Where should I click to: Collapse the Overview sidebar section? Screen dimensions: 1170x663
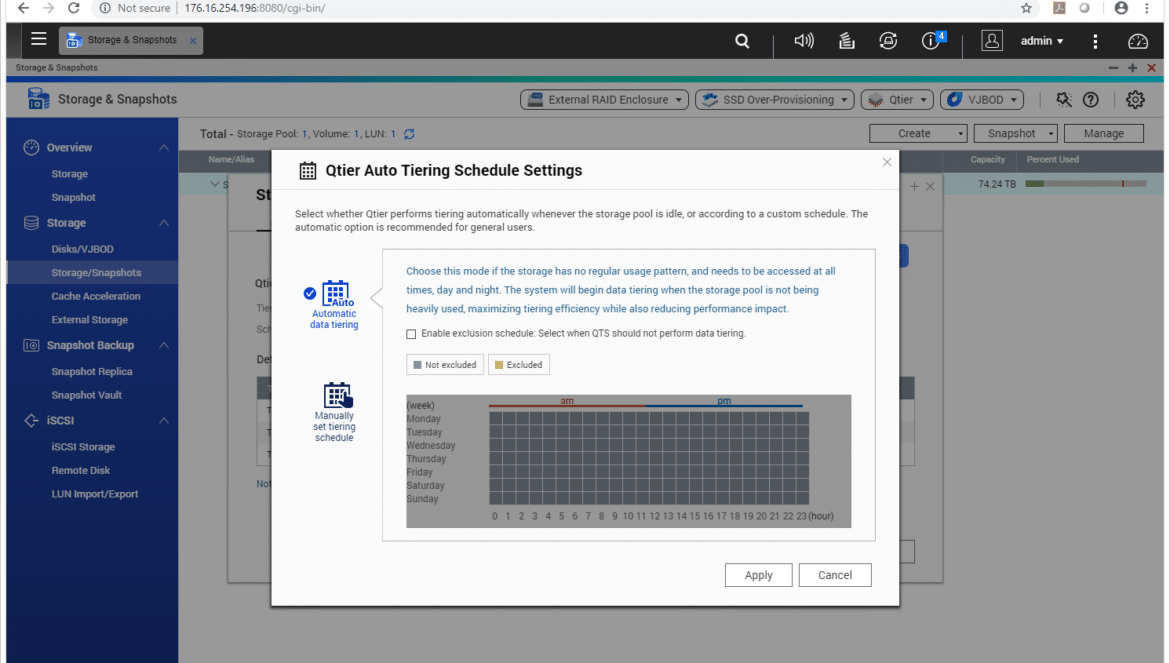pos(163,148)
